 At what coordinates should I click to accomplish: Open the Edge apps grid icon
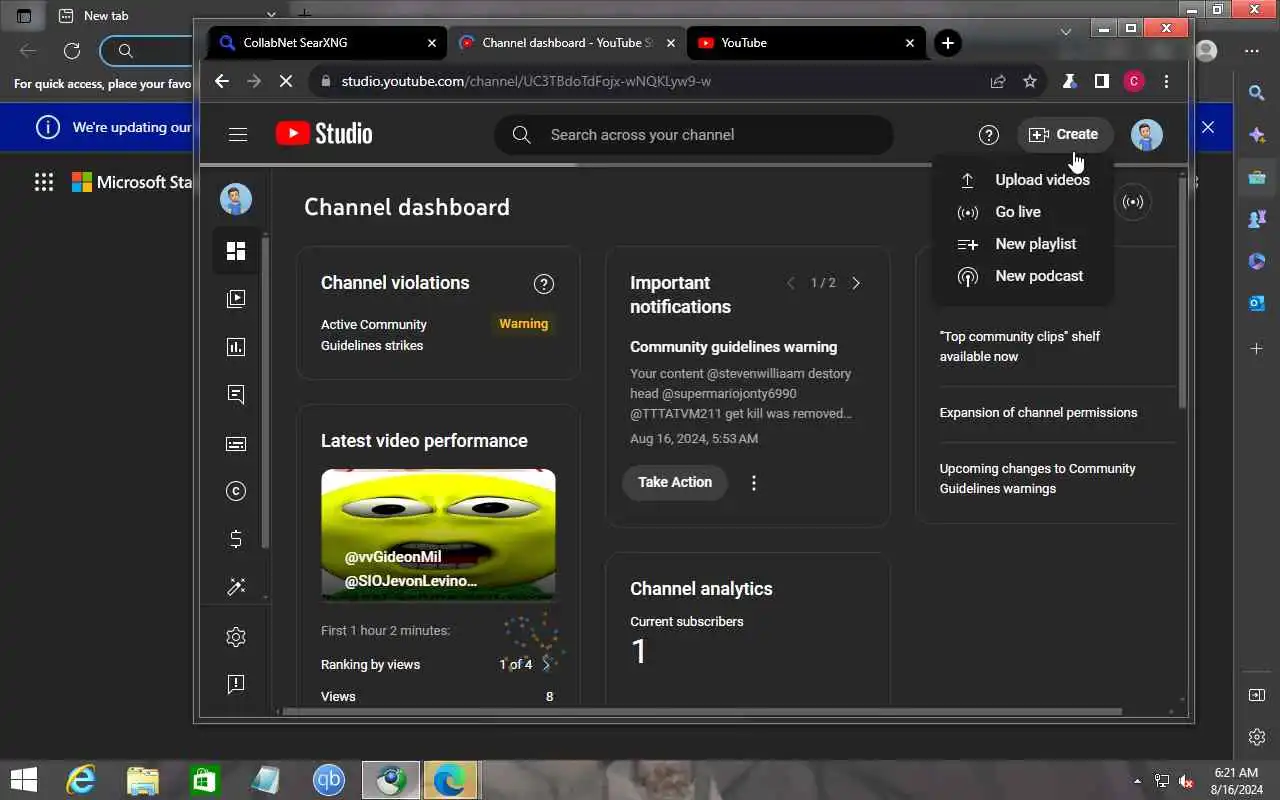click(x=44, y=182)
